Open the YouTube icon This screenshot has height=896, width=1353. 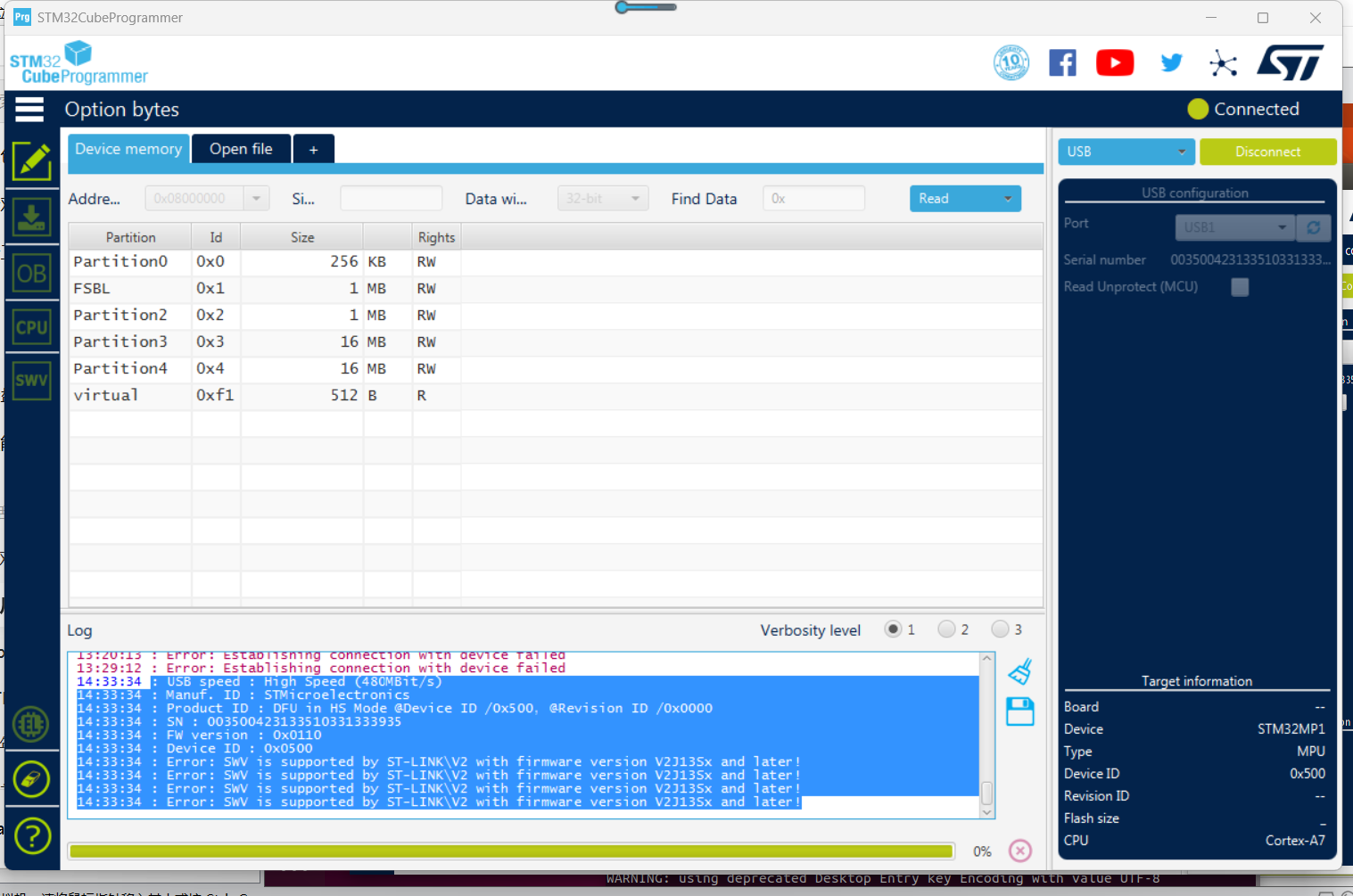tap(1115, 62)
